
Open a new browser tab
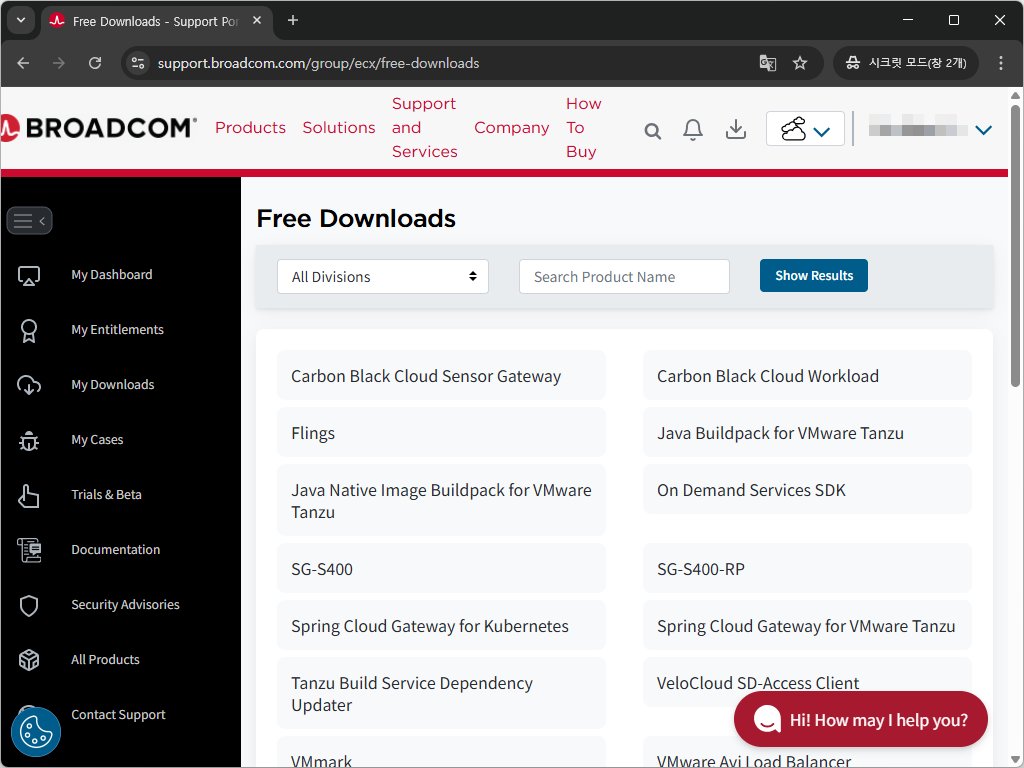[293, 20]
